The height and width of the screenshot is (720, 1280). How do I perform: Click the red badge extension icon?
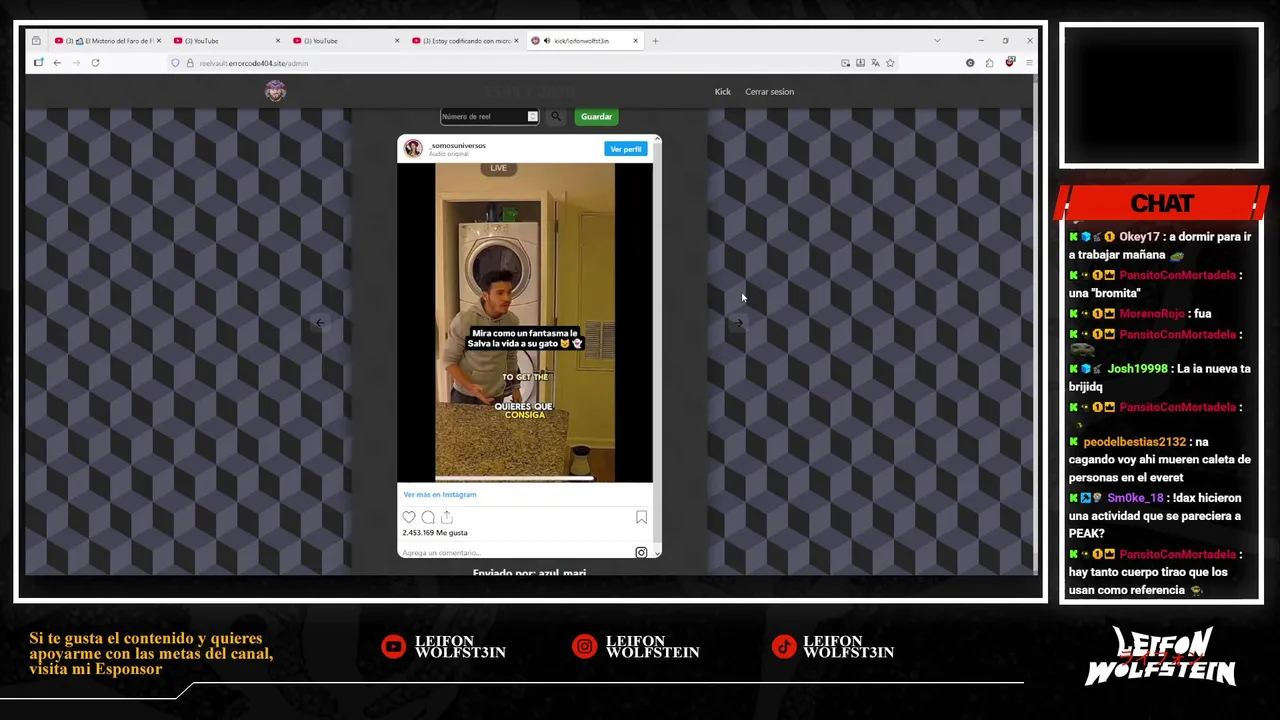point(1009,63)
